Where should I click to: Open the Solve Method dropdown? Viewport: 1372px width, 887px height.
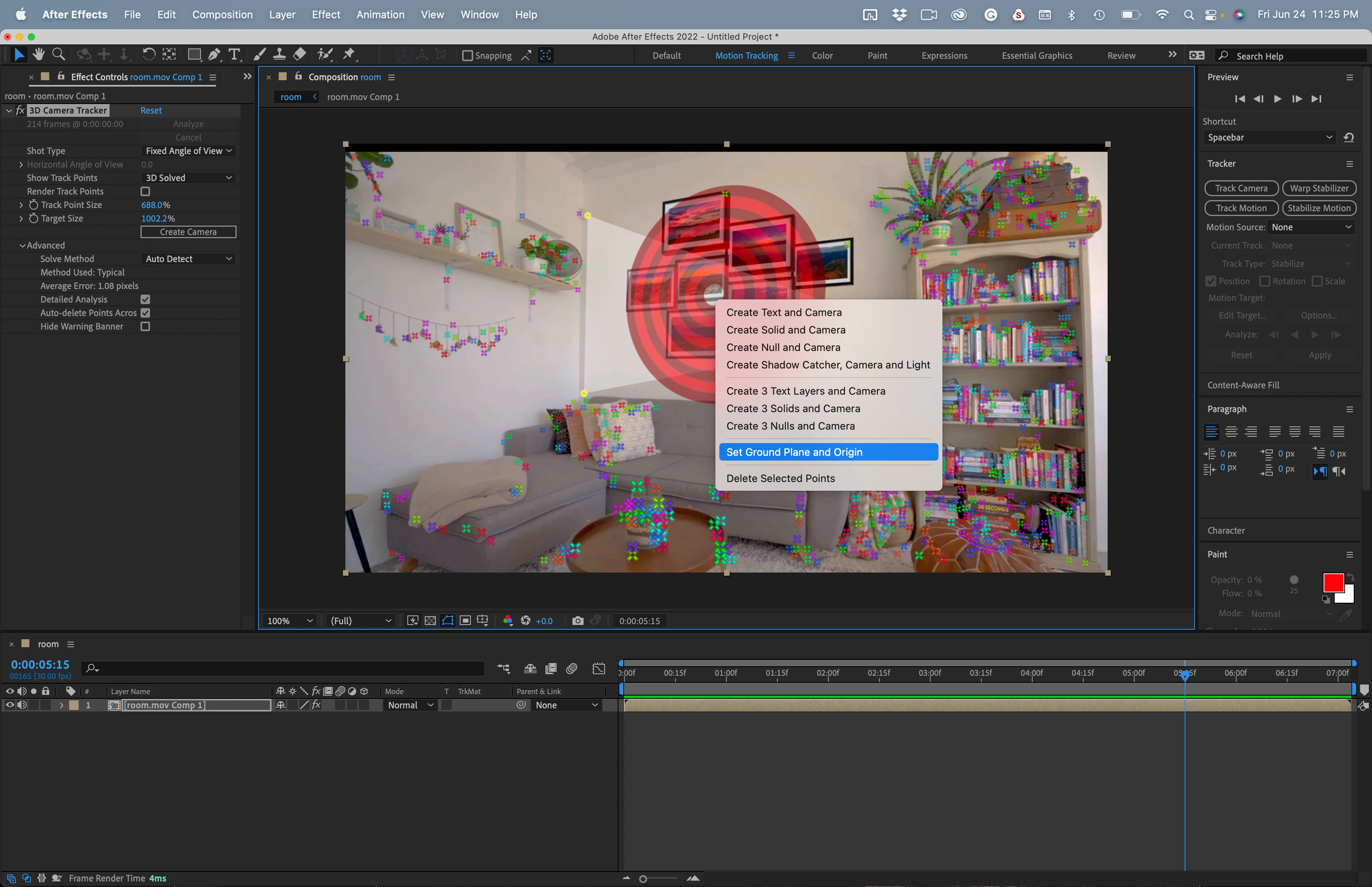[188, 258]
